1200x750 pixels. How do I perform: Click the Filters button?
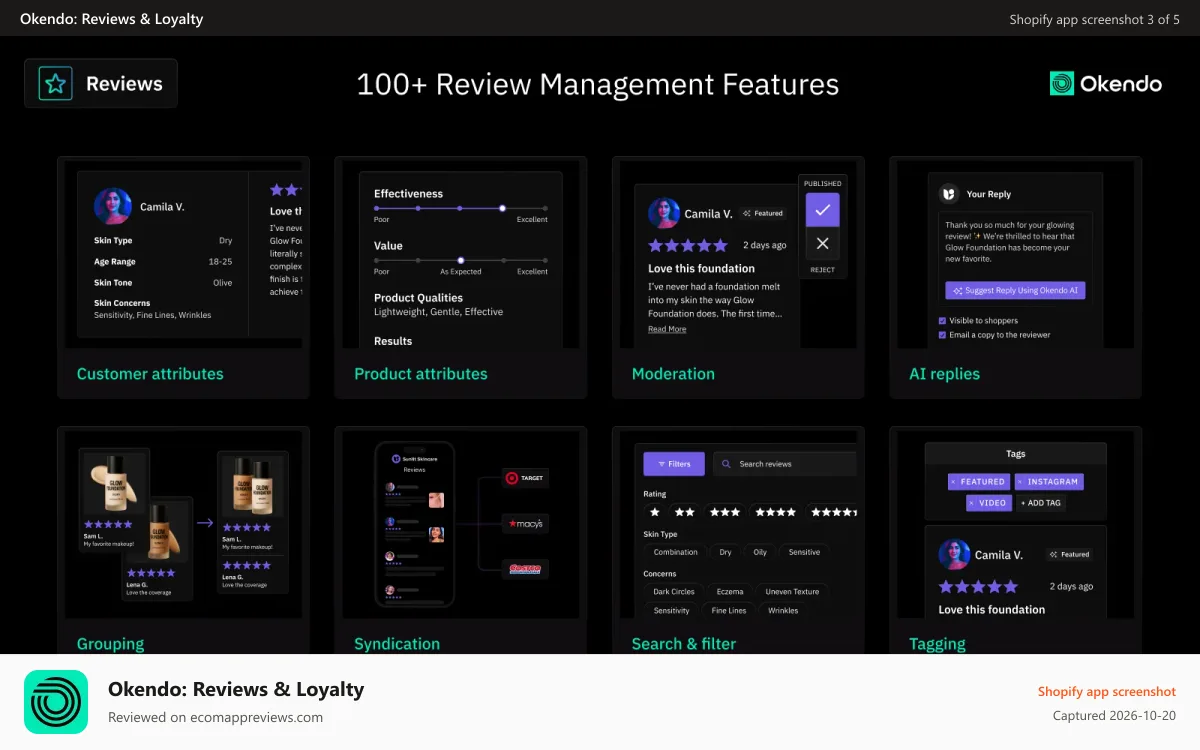tap(674, 464)
